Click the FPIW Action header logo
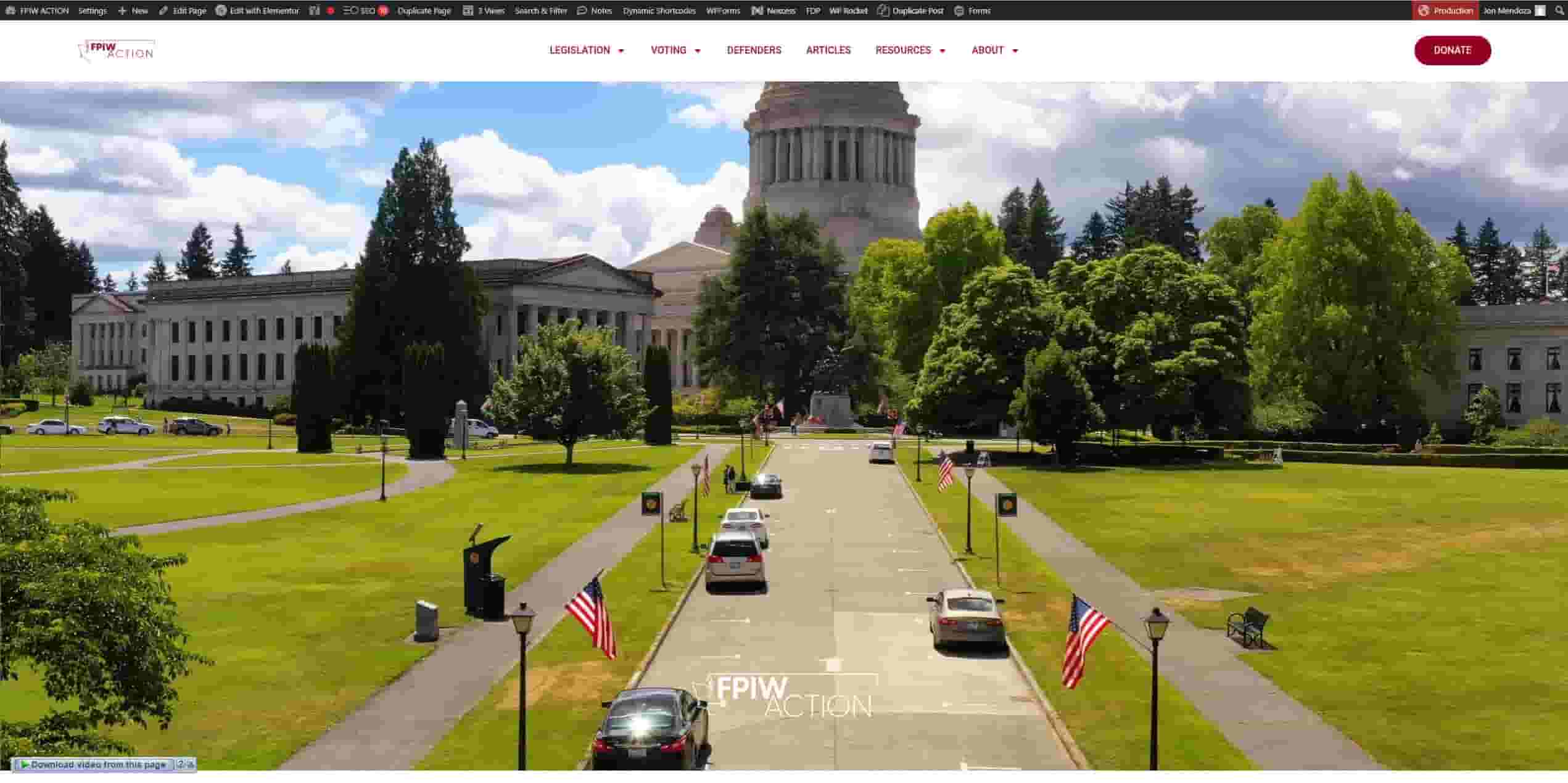 (x=117, y=51)
